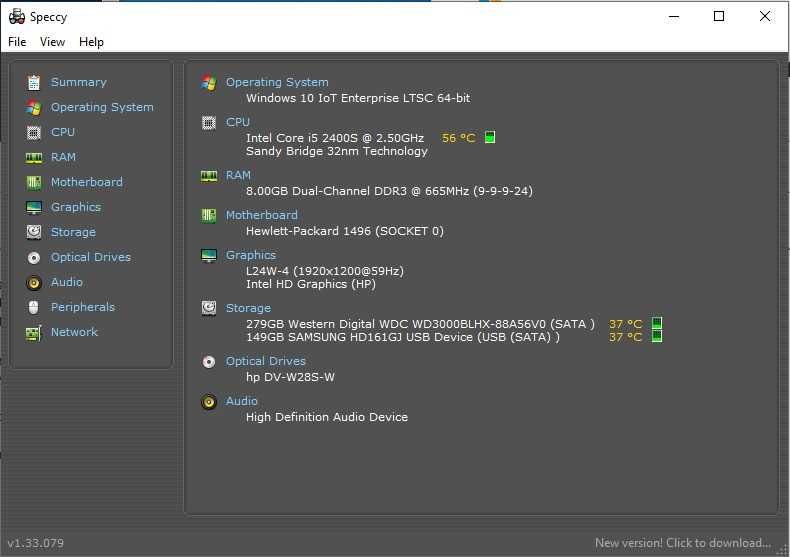Click the Optical Drives disc icon in summary pane

click(209, 362)
